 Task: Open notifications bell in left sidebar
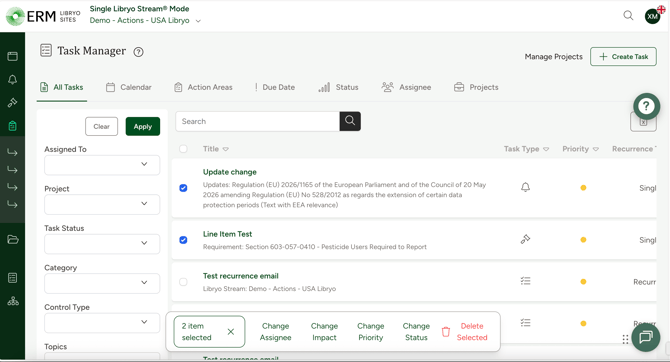point(12,79)
